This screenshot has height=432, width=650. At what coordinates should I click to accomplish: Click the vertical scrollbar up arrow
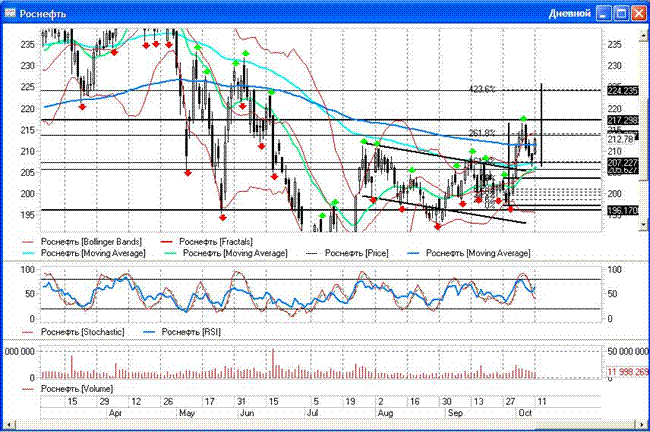(x=643, y=36)
